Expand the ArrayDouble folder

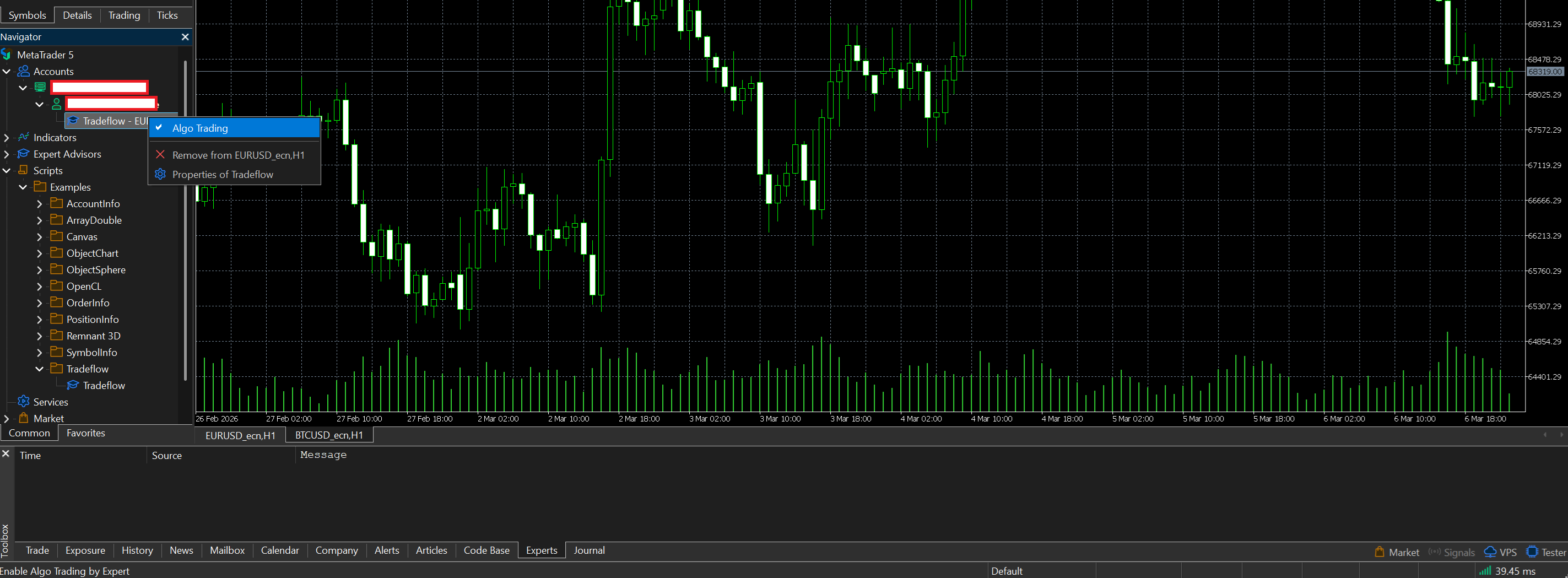click(x=40, y=220)
